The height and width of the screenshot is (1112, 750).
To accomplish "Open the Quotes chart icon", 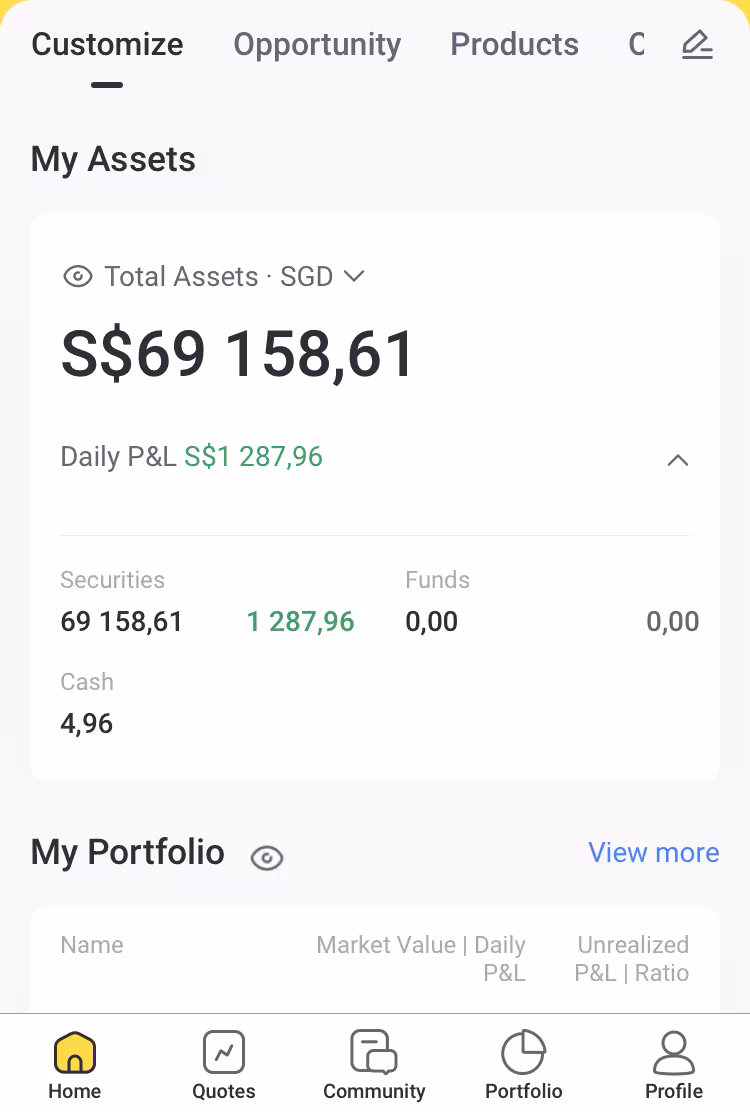I will coord(224,1053).
